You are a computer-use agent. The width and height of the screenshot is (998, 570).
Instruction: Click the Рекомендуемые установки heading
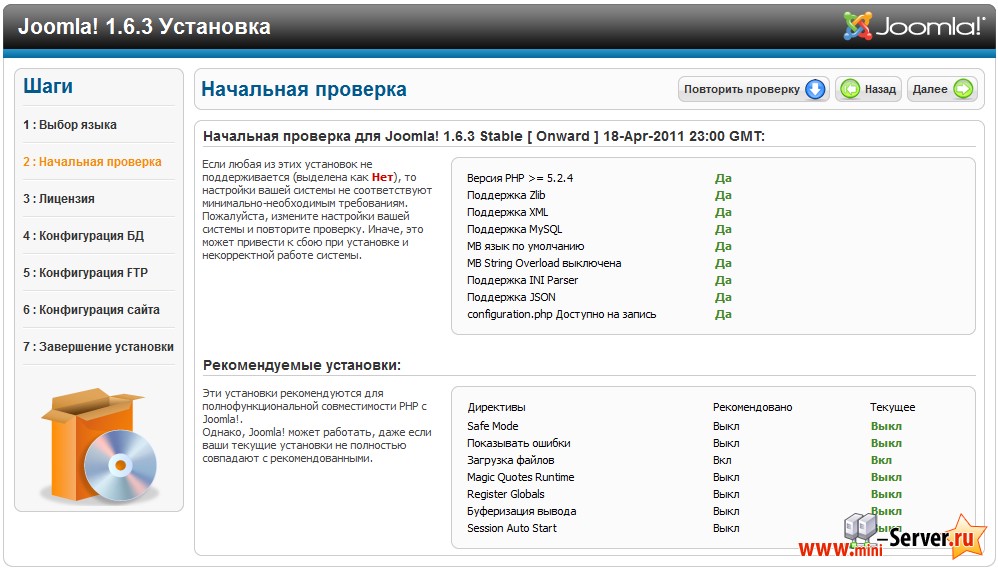coord(302,365)
